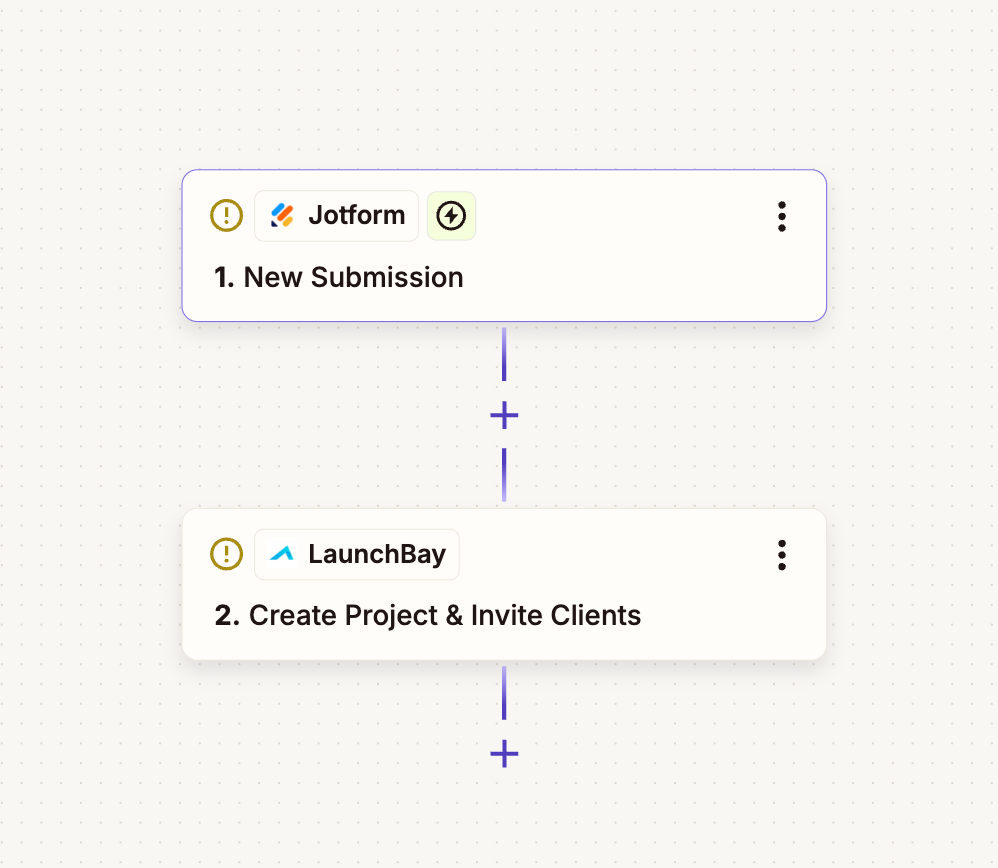Select the Jotform app badge

point(336,216)
